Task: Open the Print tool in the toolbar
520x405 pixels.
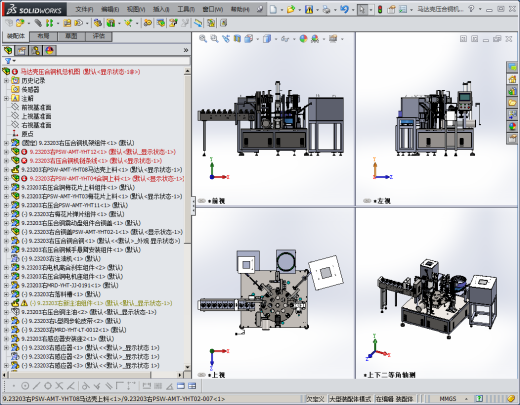Action: click(x=326, y=10)
